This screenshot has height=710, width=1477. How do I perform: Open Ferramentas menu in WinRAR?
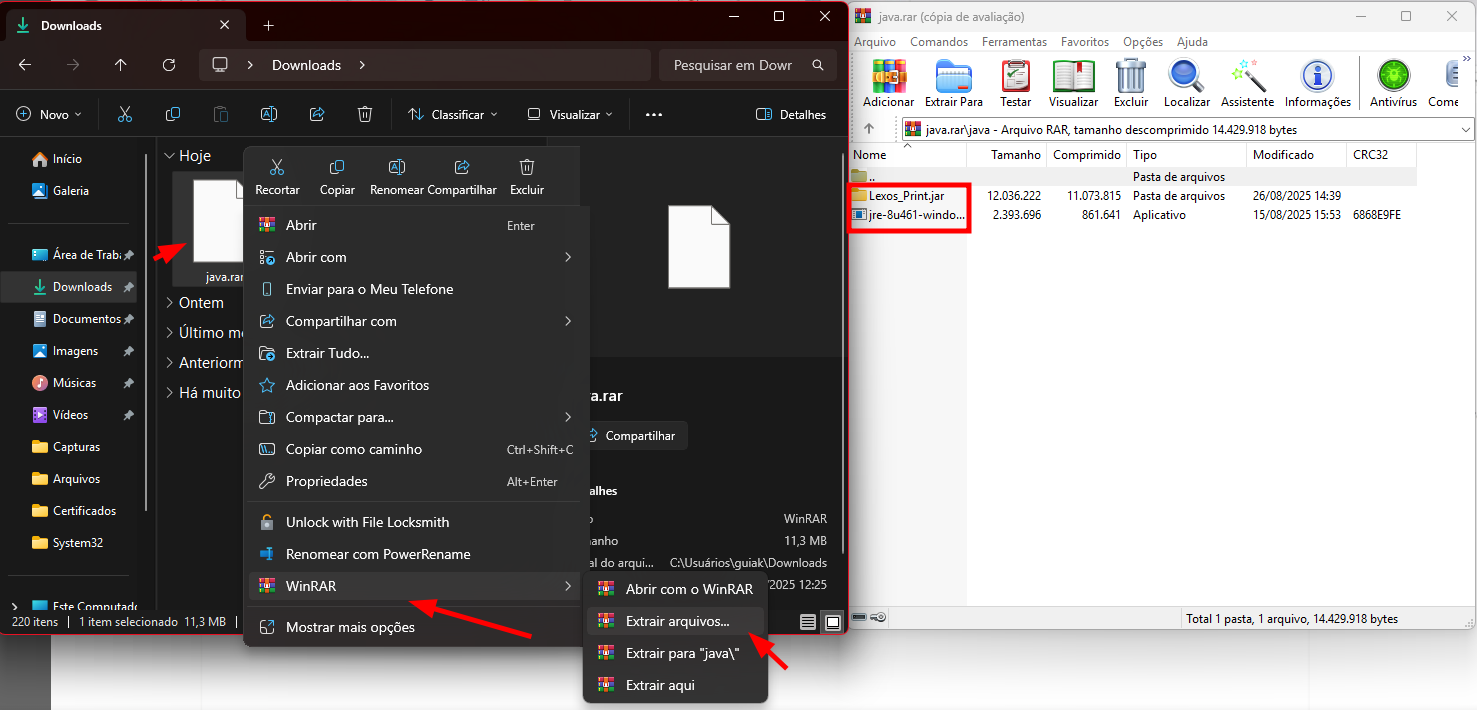click(x=1014, y=42)
